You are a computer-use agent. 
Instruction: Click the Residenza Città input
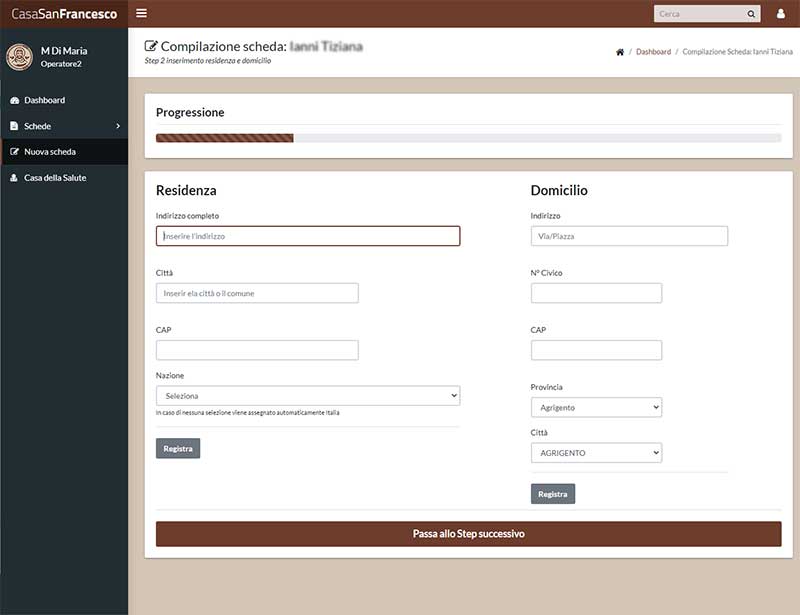[x=257, y=293]
